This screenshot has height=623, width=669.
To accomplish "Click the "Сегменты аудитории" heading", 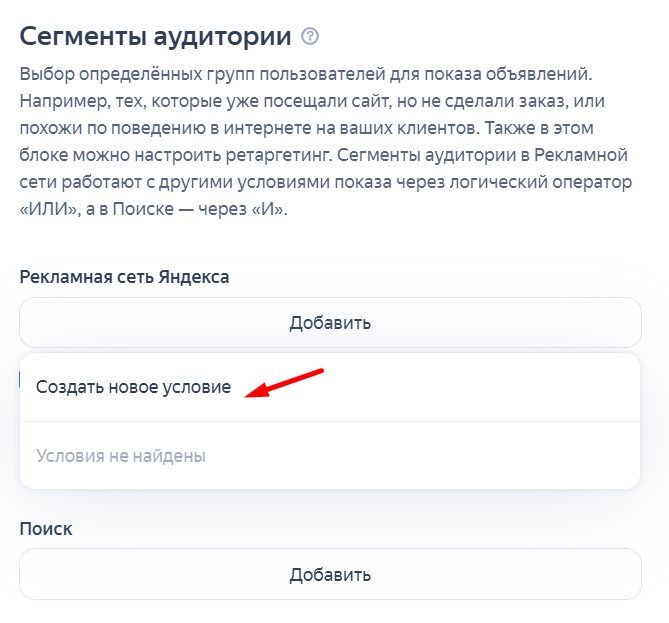I will coord(156,37).
